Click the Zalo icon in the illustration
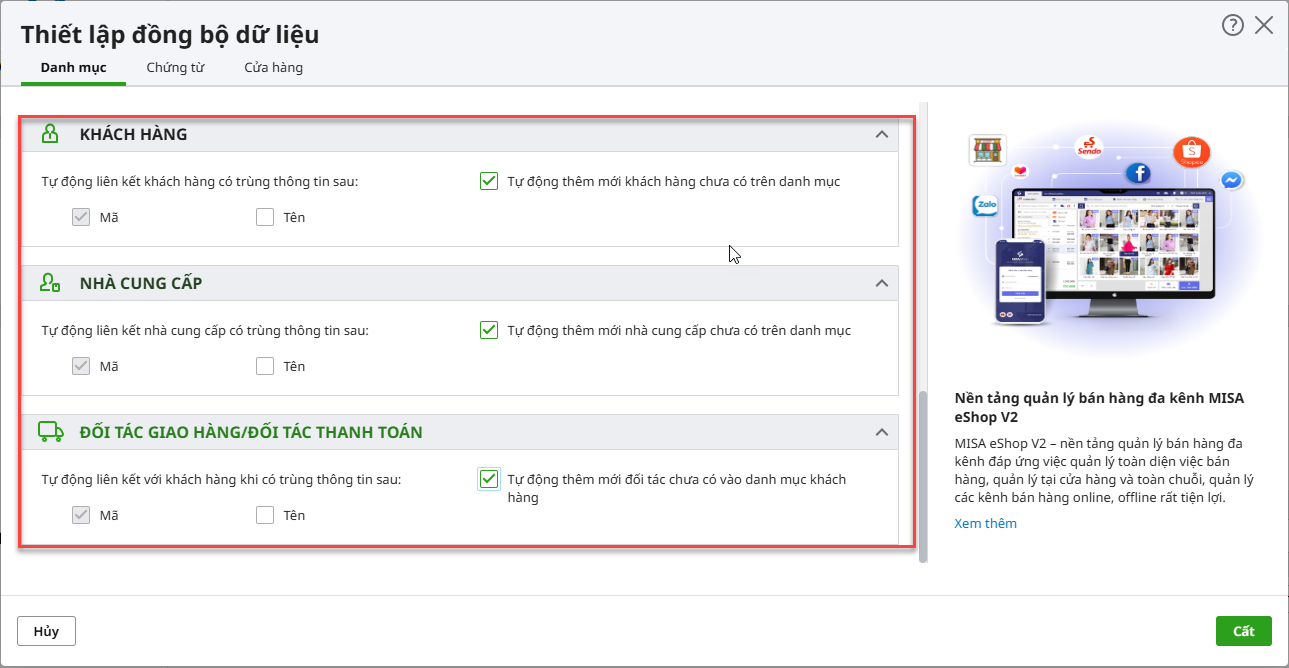The image size is (1289, 668). click(x=986, y=207)
